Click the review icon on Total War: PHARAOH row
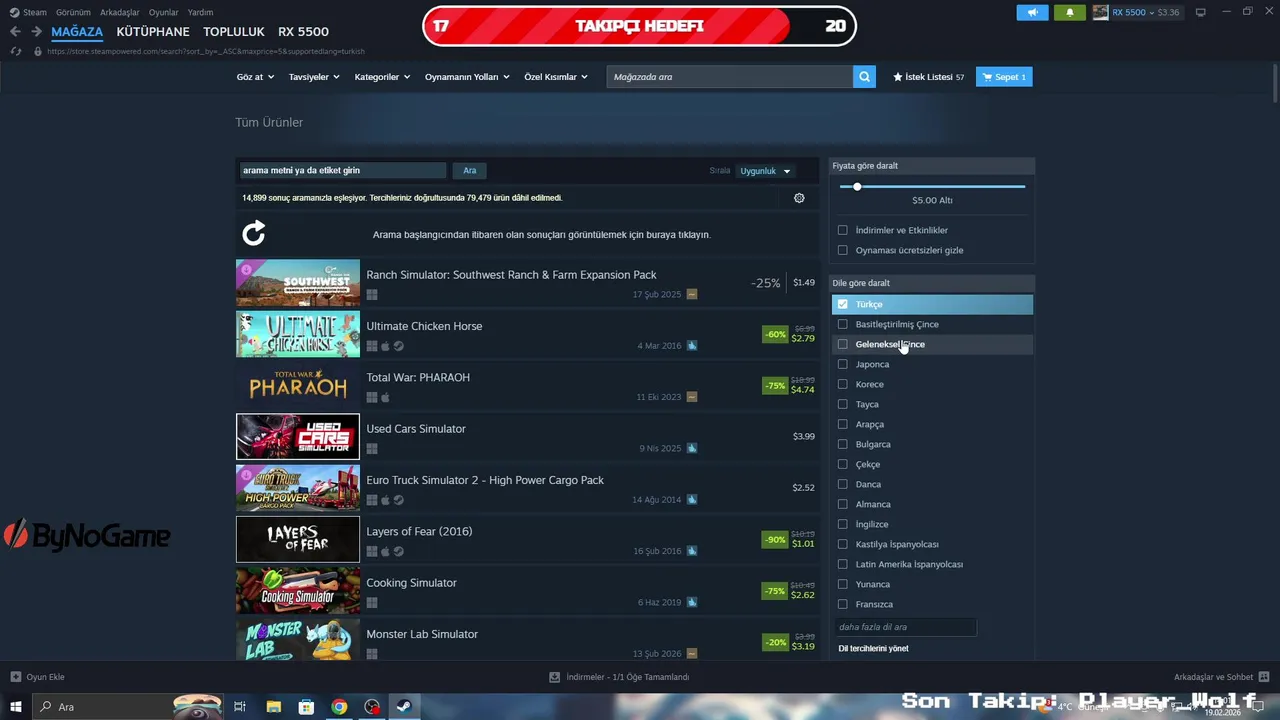The height and width of the screenshot is (720, 1280). [692, 397]
